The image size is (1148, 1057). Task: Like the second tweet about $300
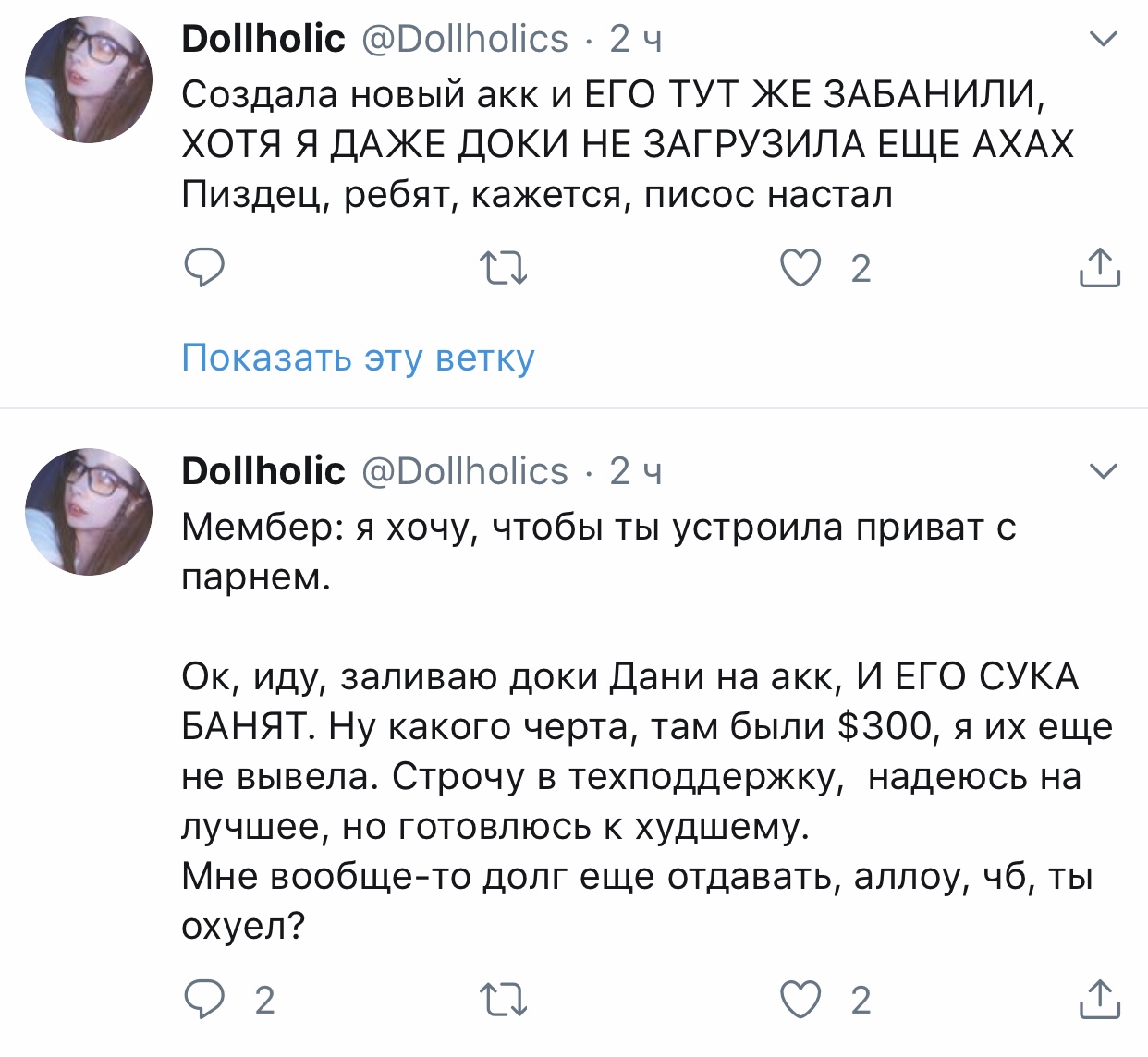[x=800, y=1000]
